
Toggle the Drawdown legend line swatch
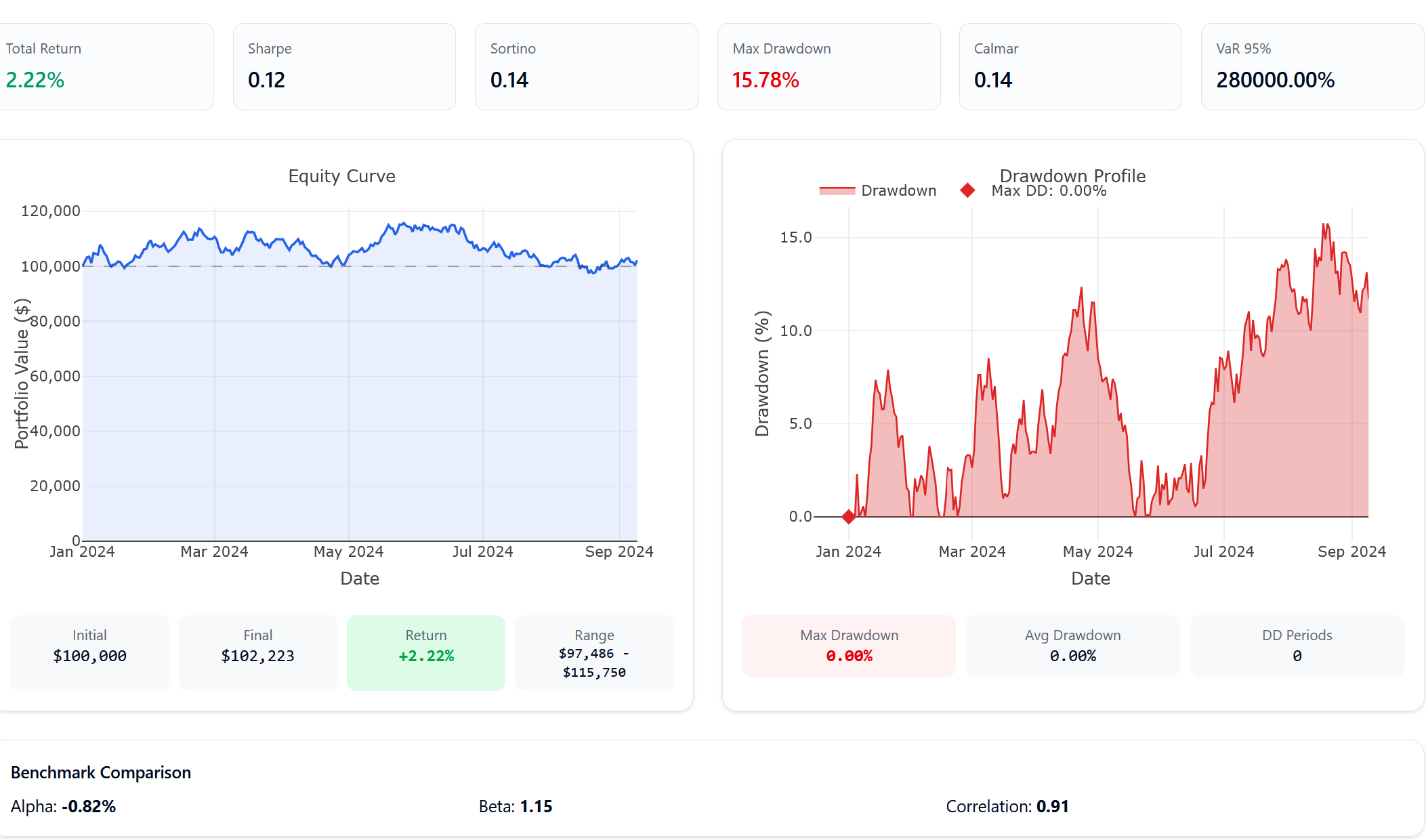tap(837, 191)
